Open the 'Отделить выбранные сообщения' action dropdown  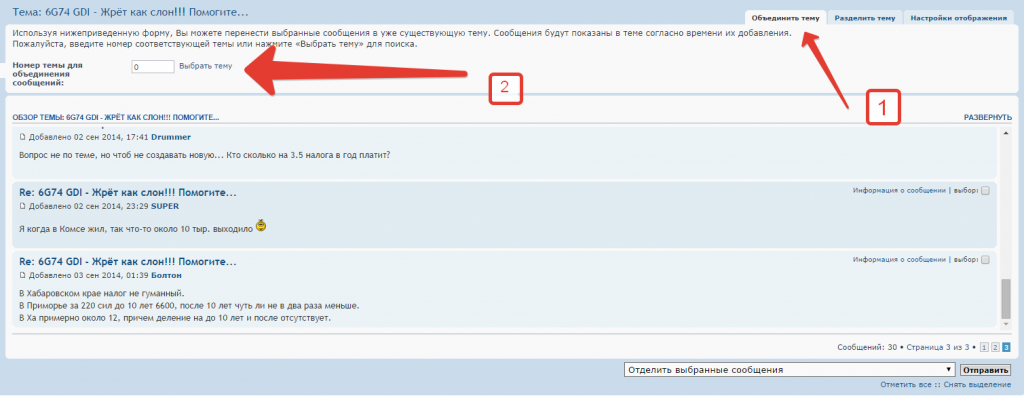point(790,370)
